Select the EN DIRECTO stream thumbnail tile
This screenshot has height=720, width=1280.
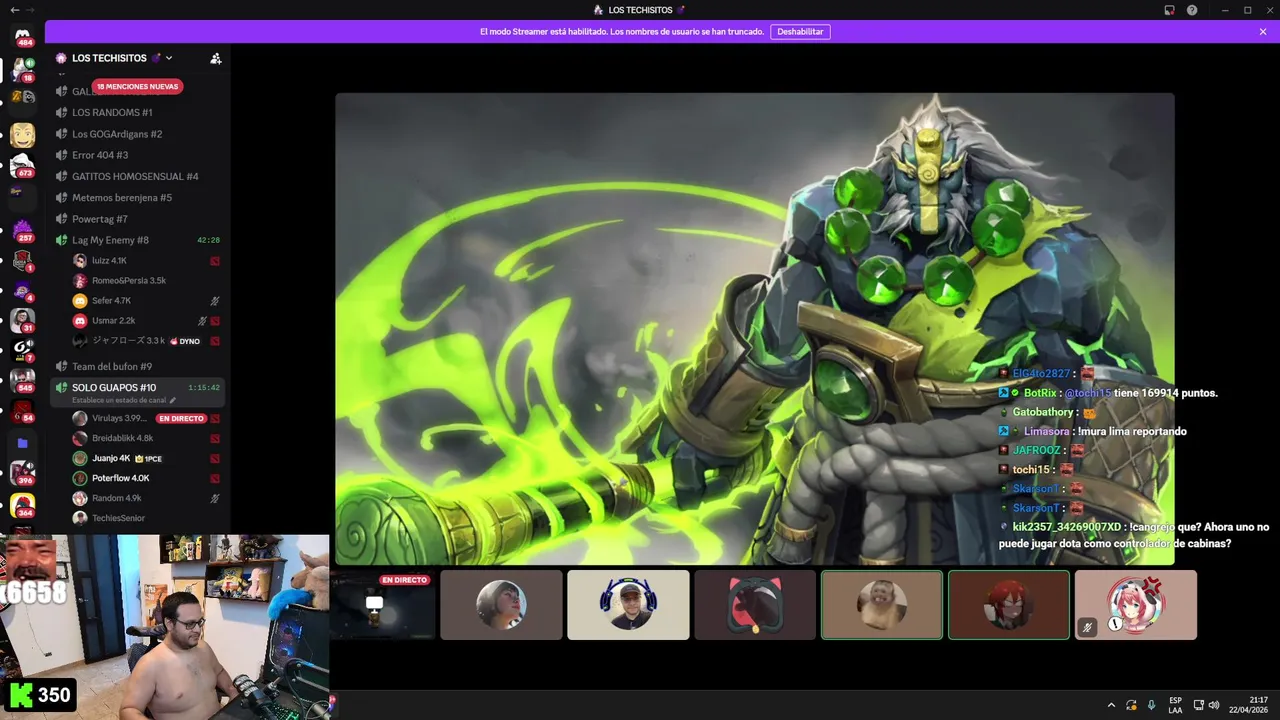pyautogui.click(x=385, y=605)
